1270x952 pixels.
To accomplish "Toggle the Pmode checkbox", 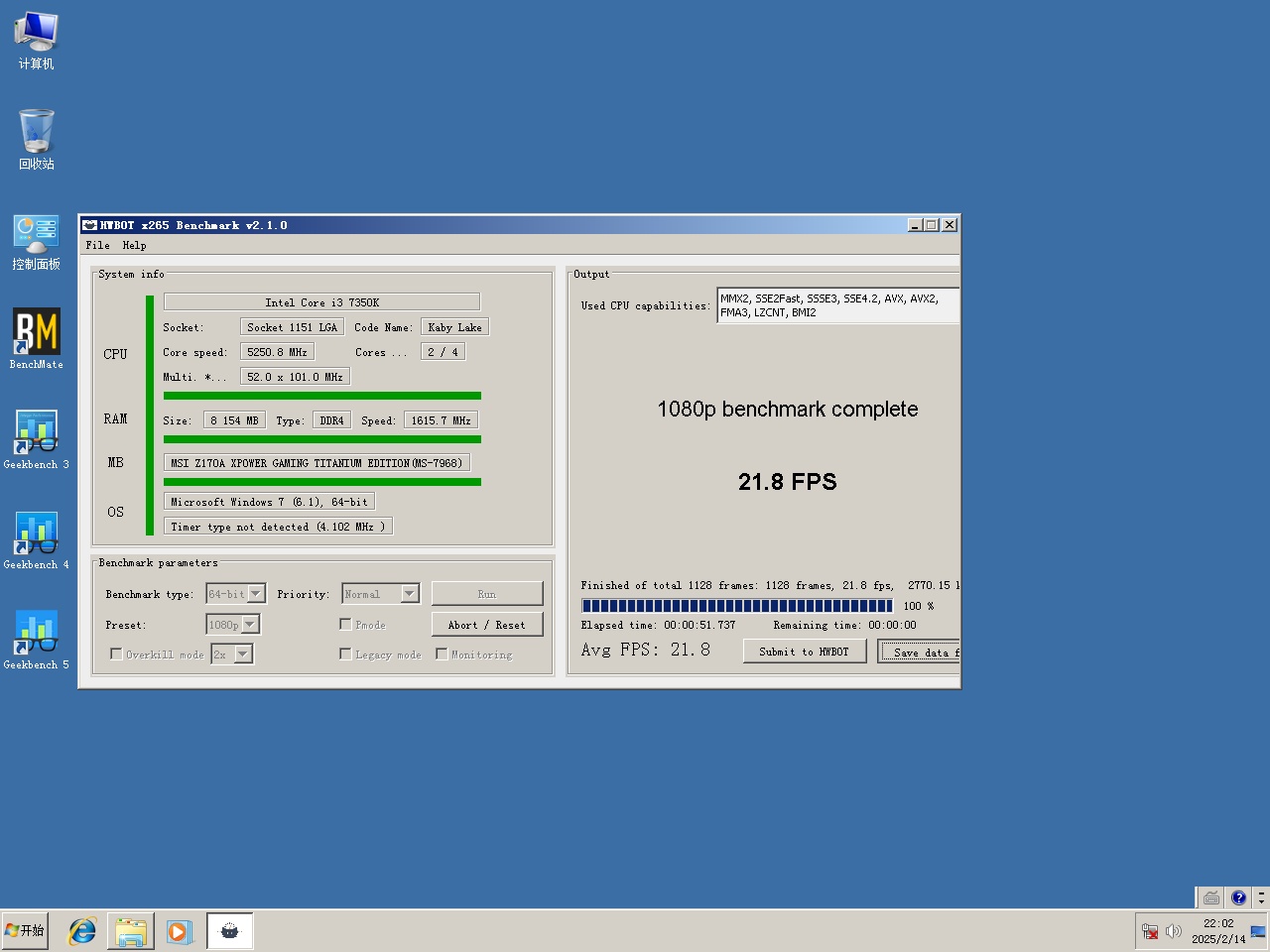I will pyautogui.click(x=345, y=625).
